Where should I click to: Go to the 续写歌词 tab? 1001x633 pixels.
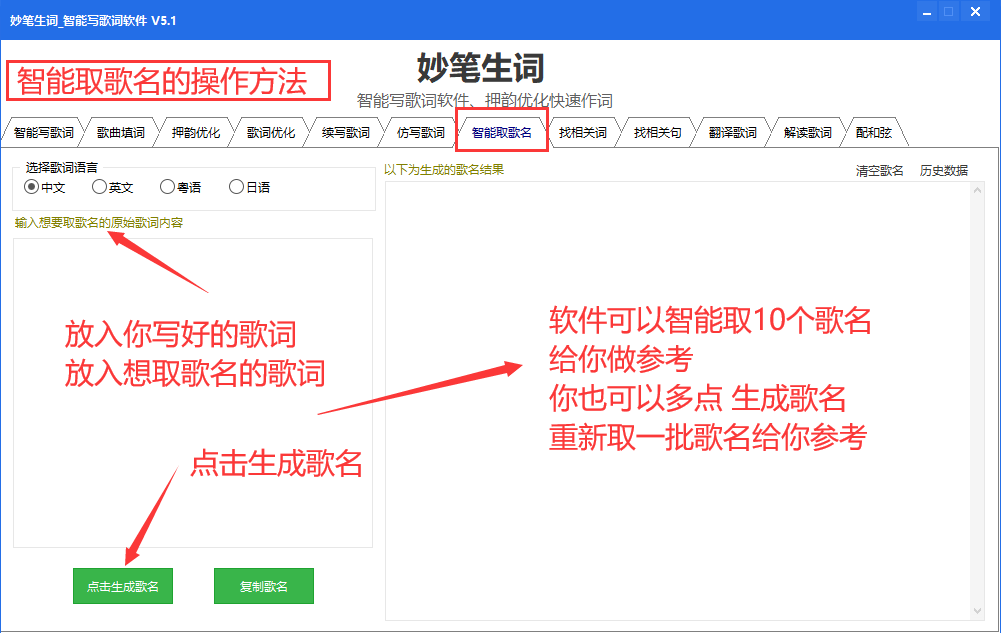click(x=345, y=133)
